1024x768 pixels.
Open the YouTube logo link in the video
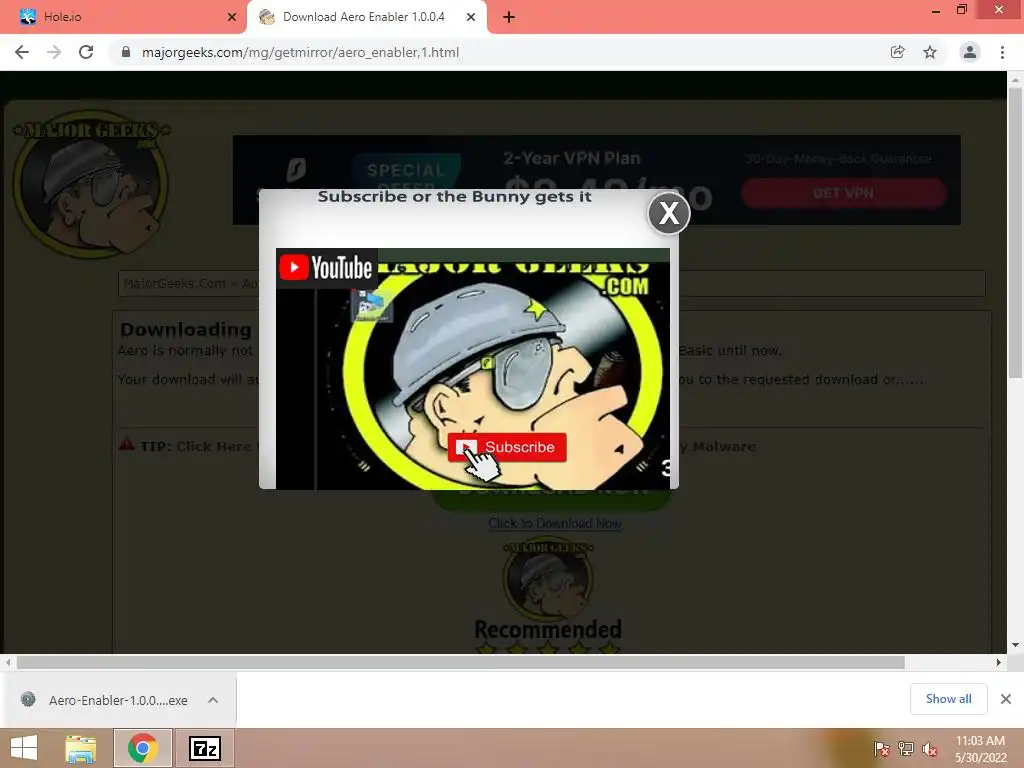[x=326, y=267]
